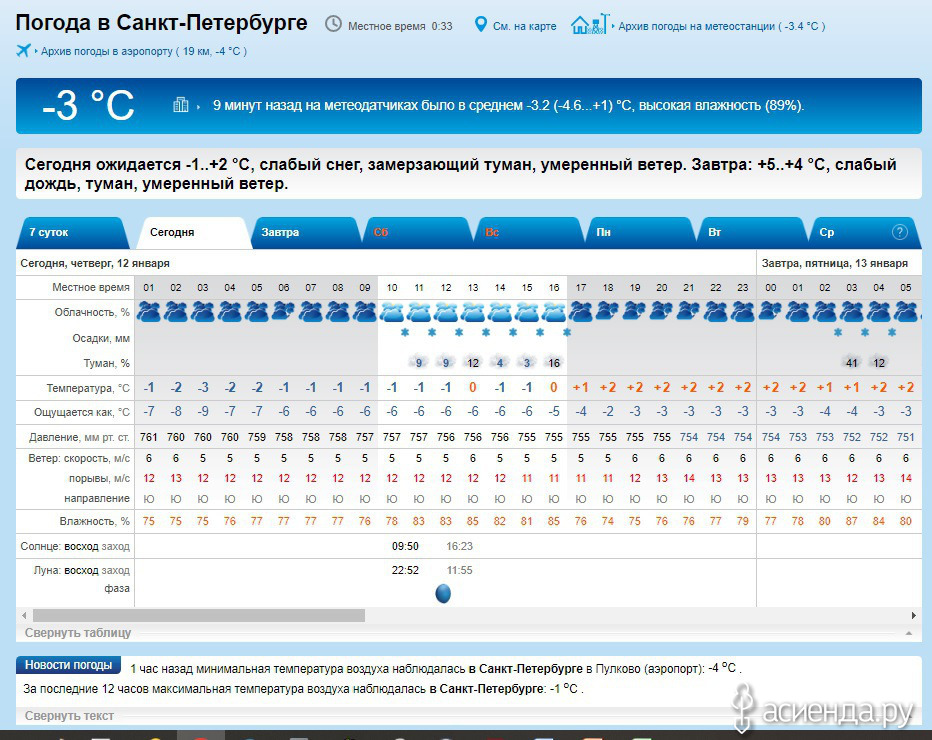Click the scrollbar left arrow
This screenshot has height=740, width=932.
[24, 615]
